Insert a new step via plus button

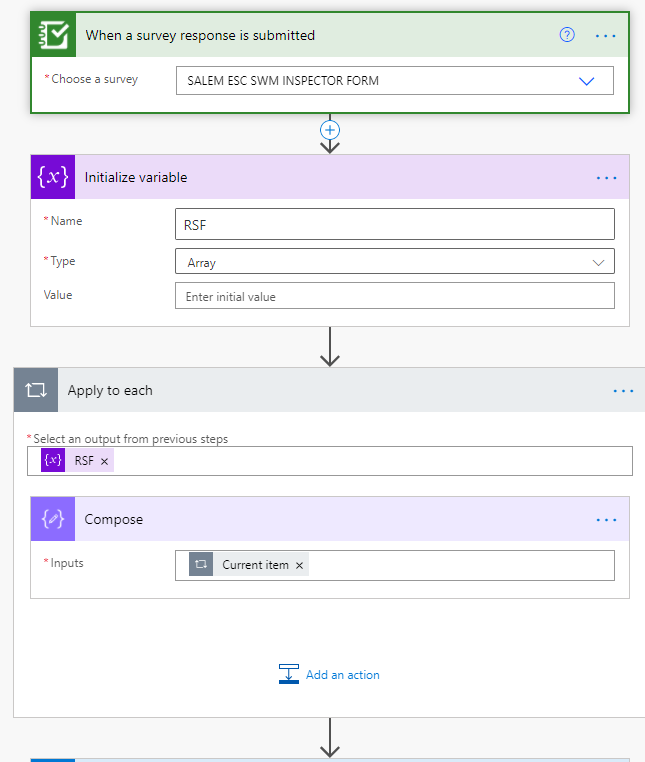point(330,130)
